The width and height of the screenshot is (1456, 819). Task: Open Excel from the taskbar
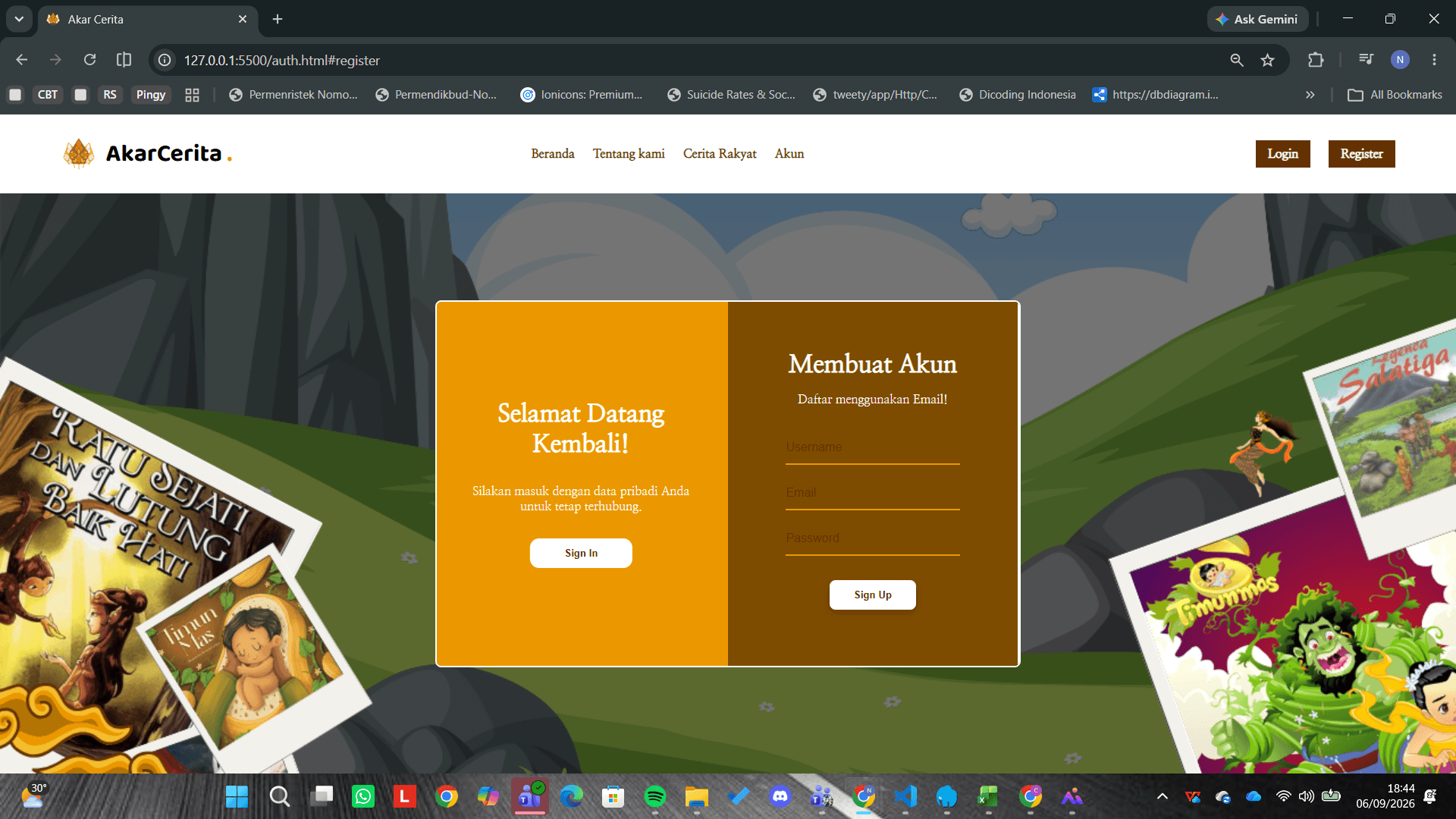pos(989,796)
